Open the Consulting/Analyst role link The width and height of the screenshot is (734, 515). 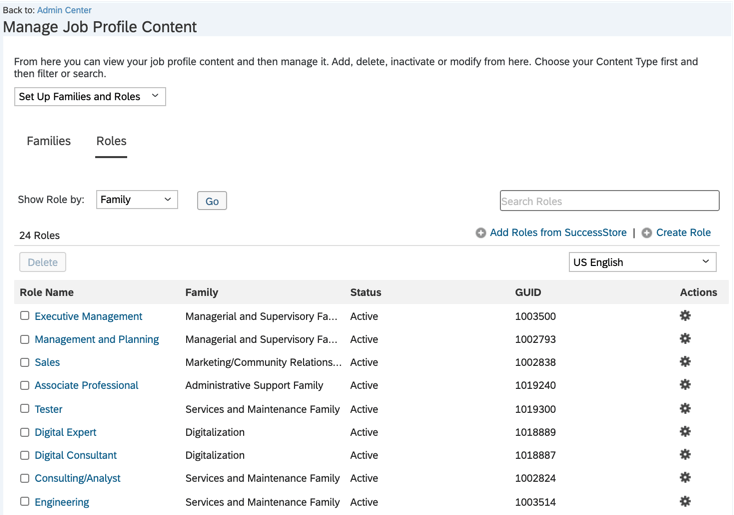pos(77,478)
